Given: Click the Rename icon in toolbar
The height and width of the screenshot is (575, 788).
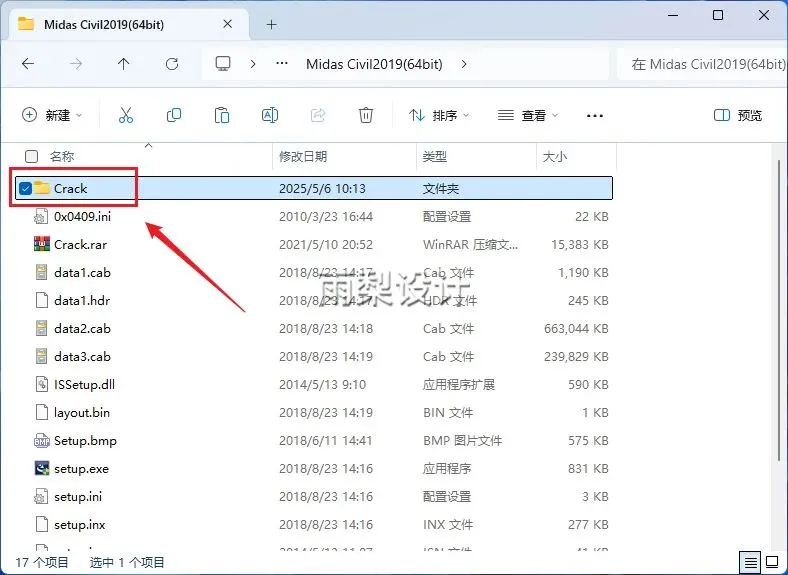Looking at the screenshot, I should [x=270, y=116].
